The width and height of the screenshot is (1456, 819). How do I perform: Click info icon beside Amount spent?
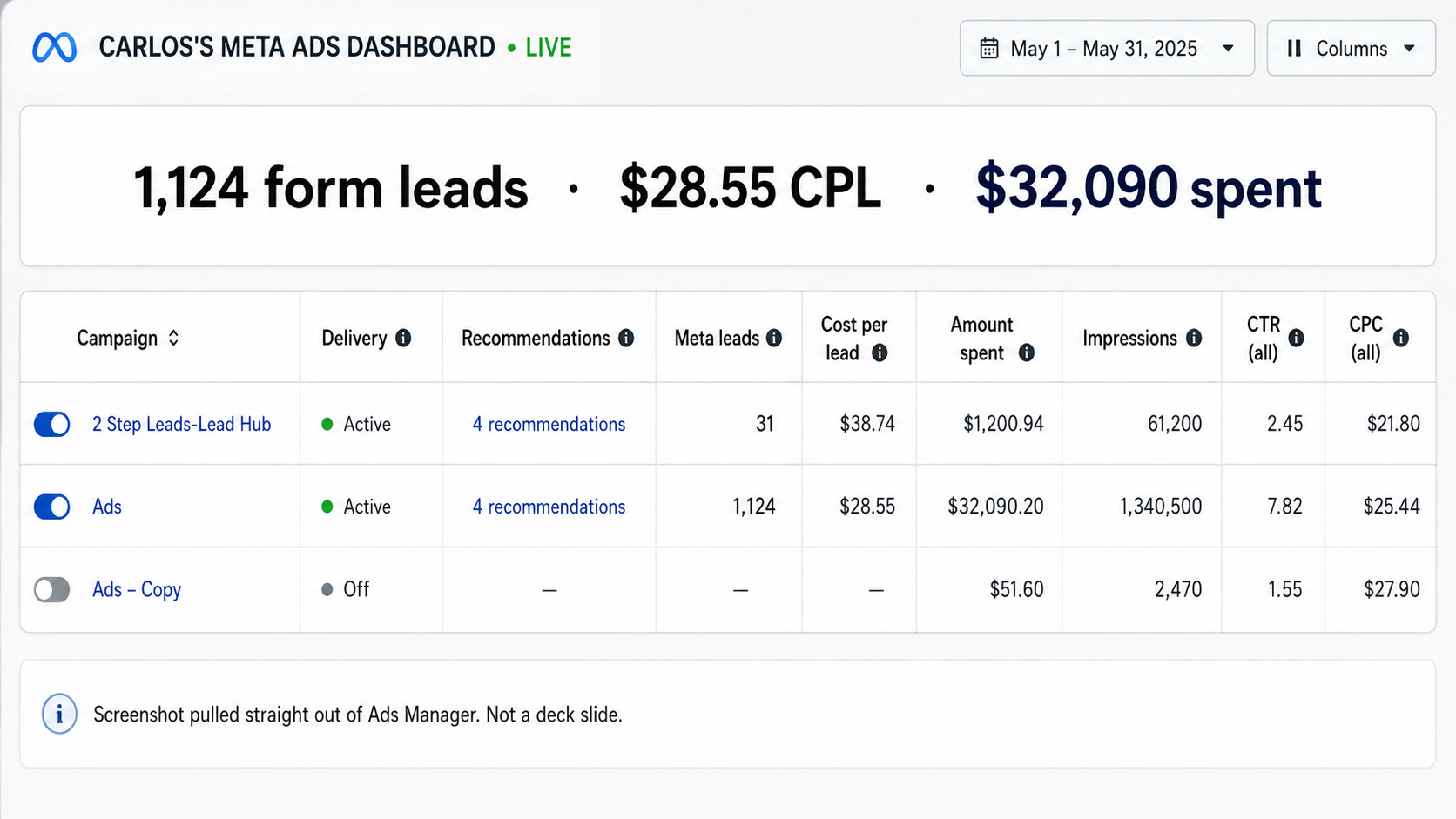coord(1027,352)
